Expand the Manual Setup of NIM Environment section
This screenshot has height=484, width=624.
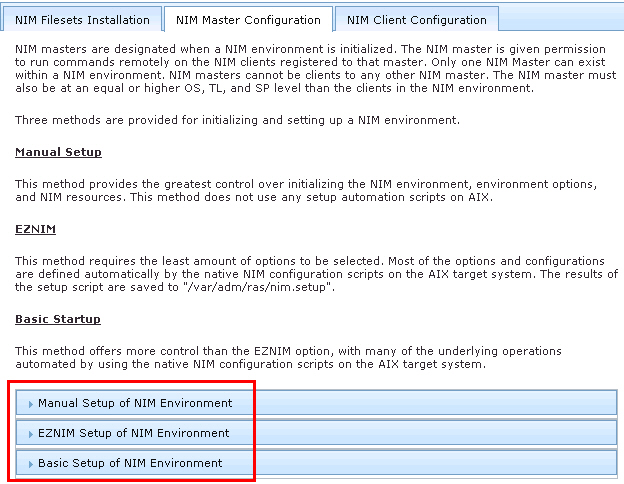point(135,403)
